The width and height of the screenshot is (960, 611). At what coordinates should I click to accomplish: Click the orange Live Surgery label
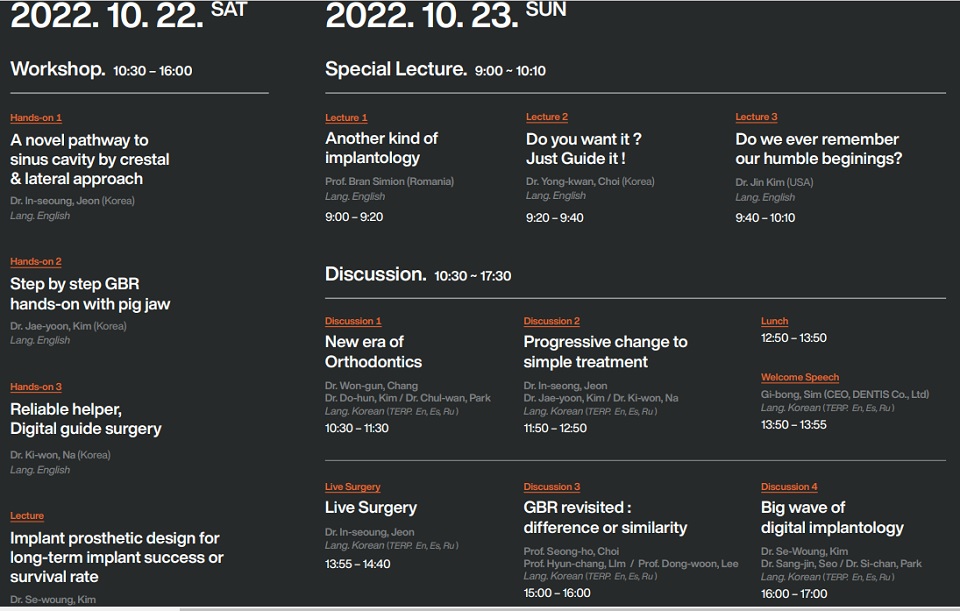tap(352, 487)
